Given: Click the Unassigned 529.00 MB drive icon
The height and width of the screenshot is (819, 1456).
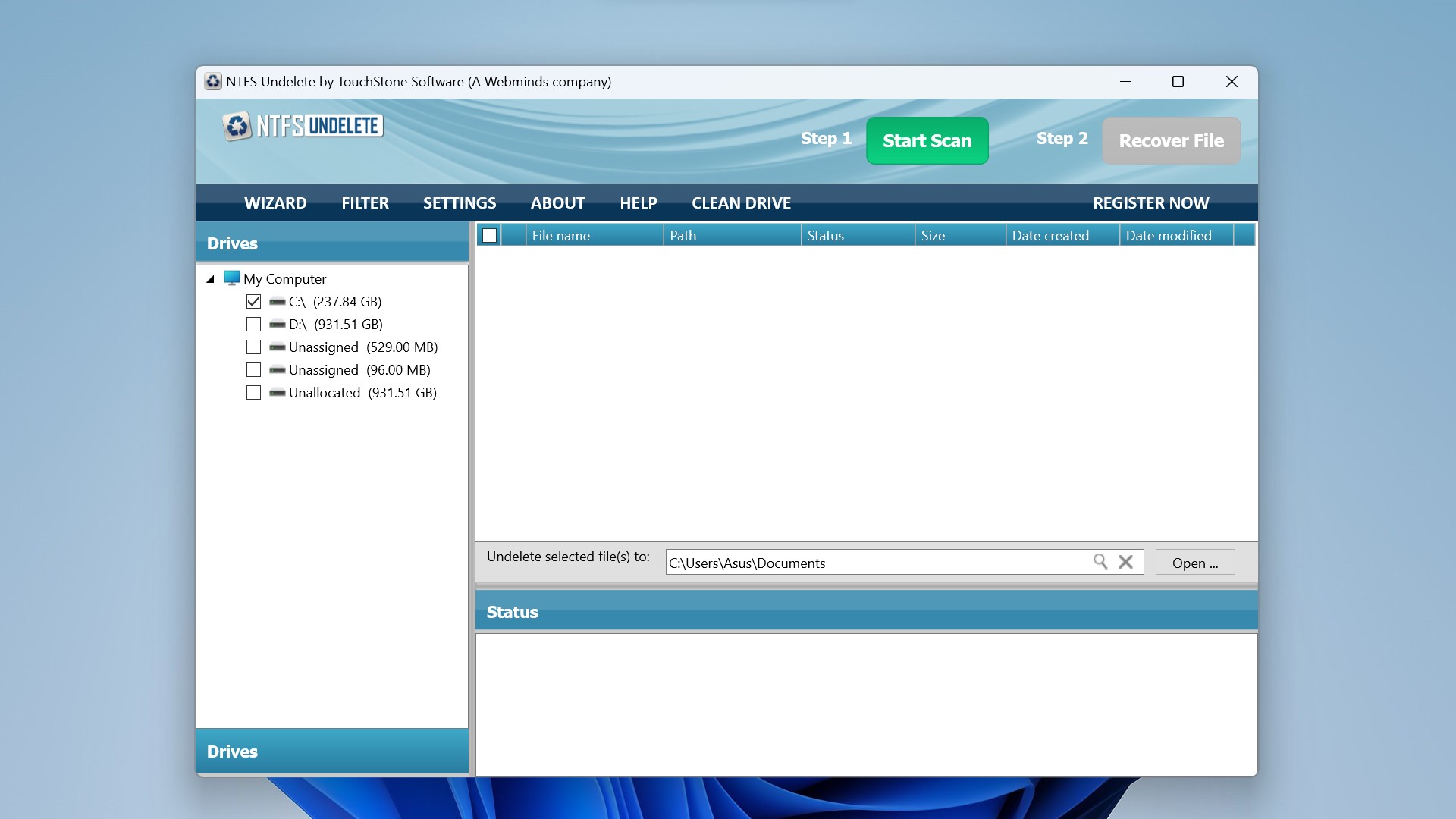Looking at the screenshot, I should coord(278,347).
